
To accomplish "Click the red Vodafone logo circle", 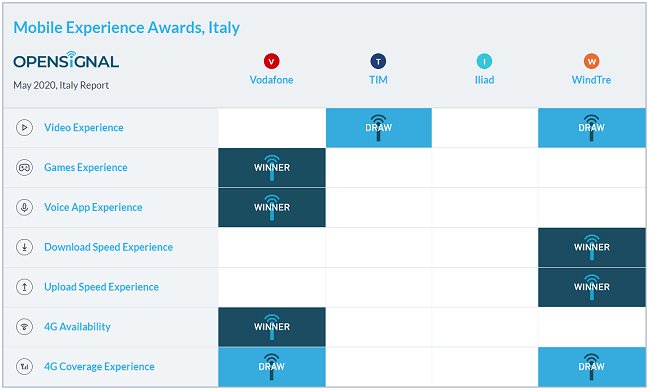I will pos(272,61).
